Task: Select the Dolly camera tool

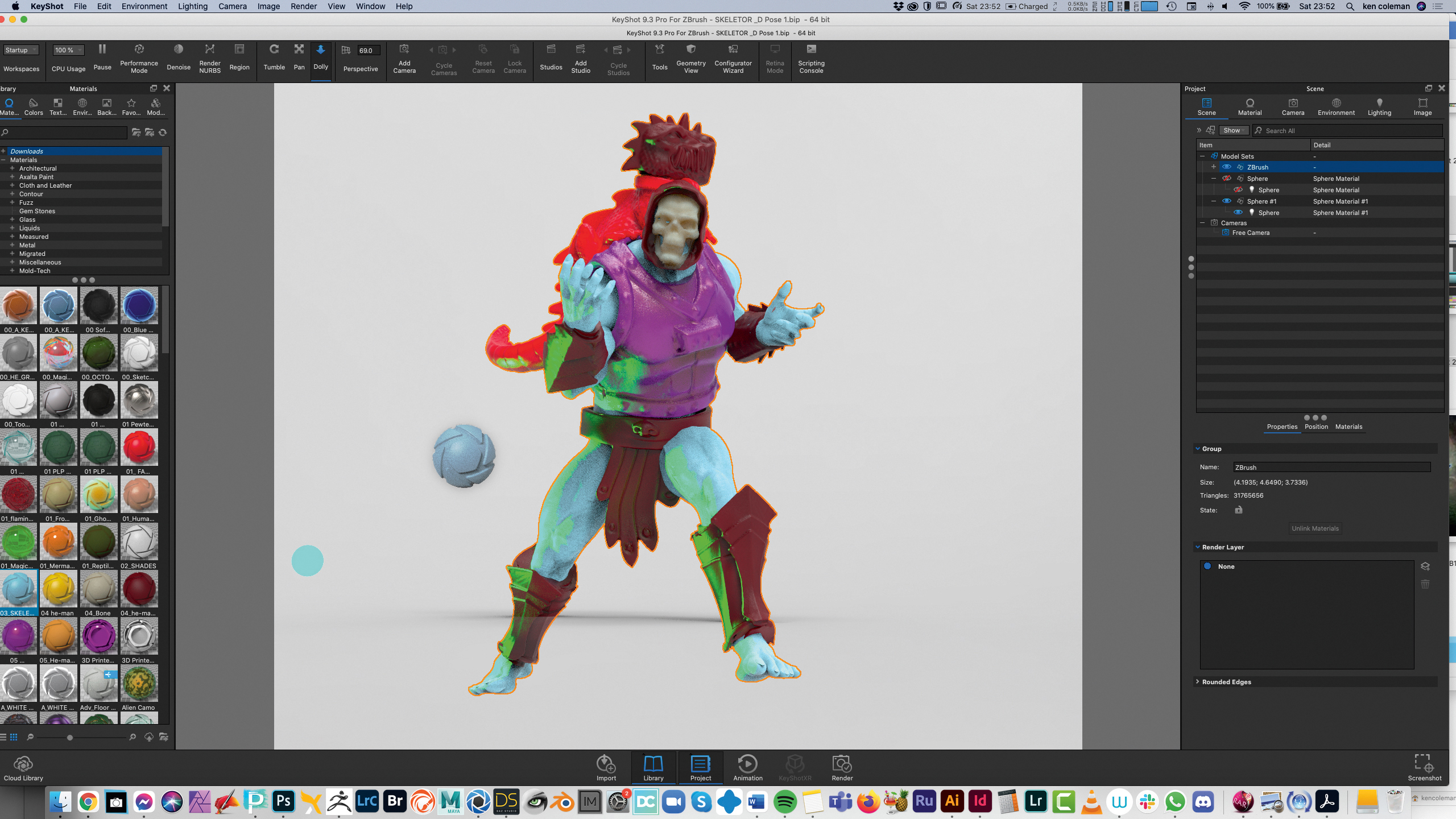Action: pyautogui.click(x=321, y=57)
